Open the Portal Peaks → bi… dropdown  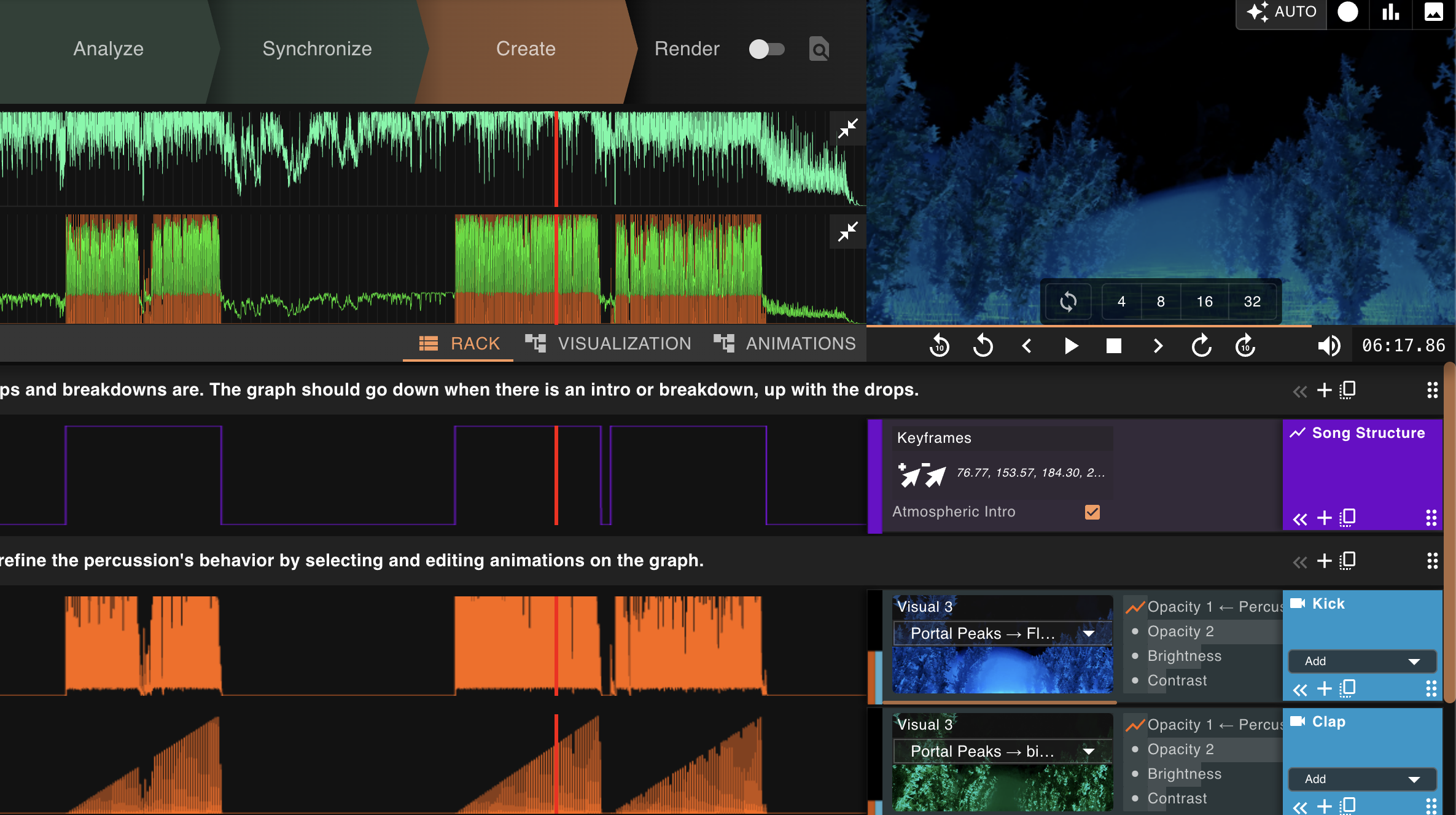tap(1002, 751)
